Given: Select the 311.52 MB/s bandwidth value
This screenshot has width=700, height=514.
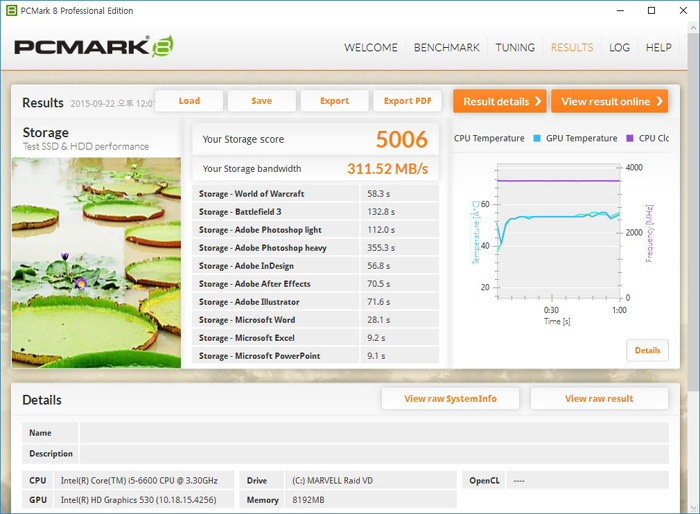Looking at the screenshot, I should point(388,169).
